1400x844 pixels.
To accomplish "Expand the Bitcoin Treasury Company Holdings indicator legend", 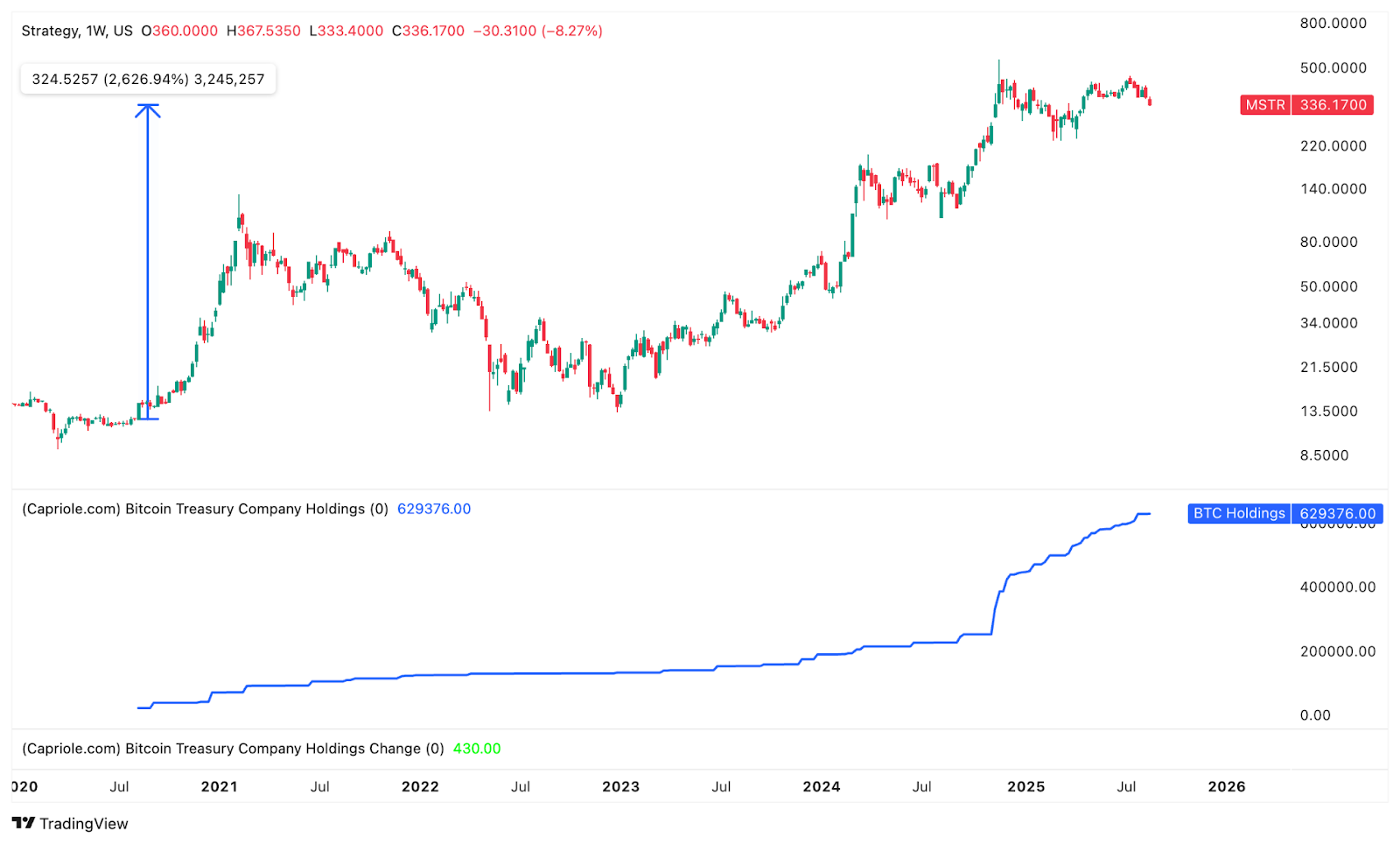I will click(205, 509).
